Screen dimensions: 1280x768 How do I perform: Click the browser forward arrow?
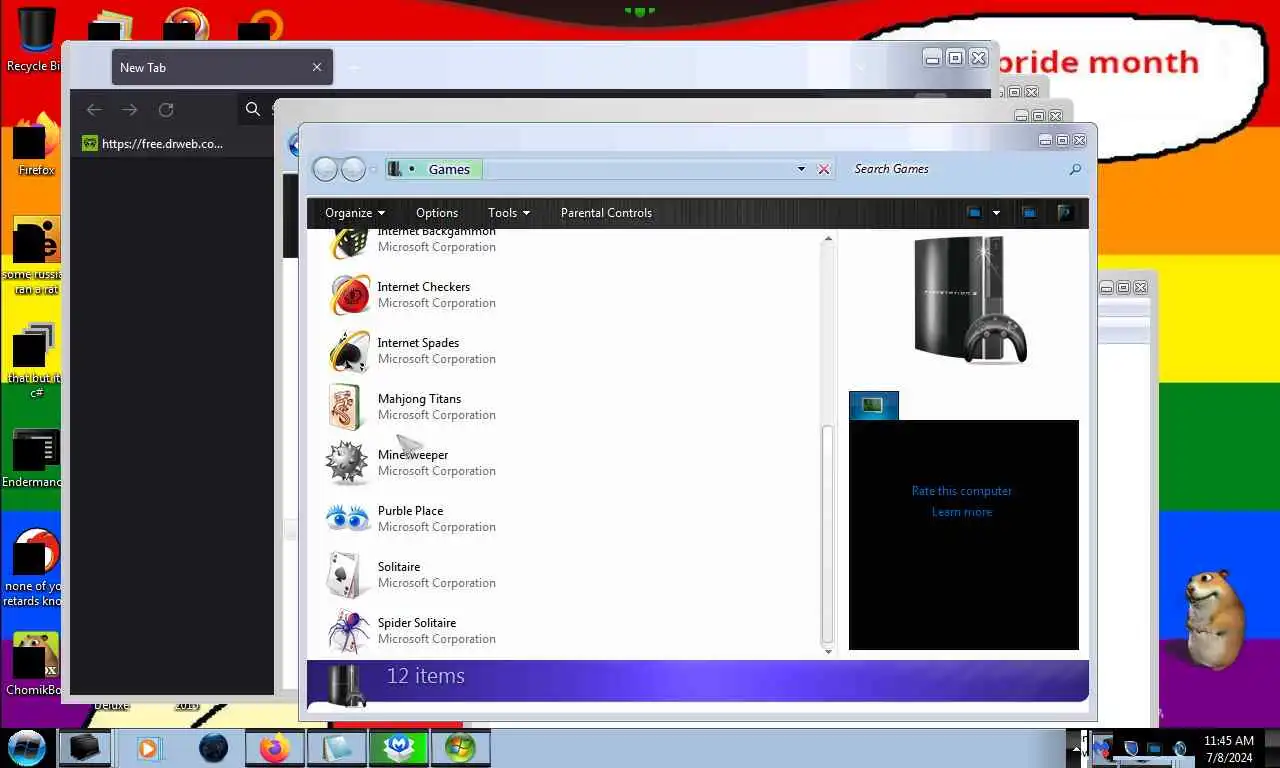click(x=130, y=110)
